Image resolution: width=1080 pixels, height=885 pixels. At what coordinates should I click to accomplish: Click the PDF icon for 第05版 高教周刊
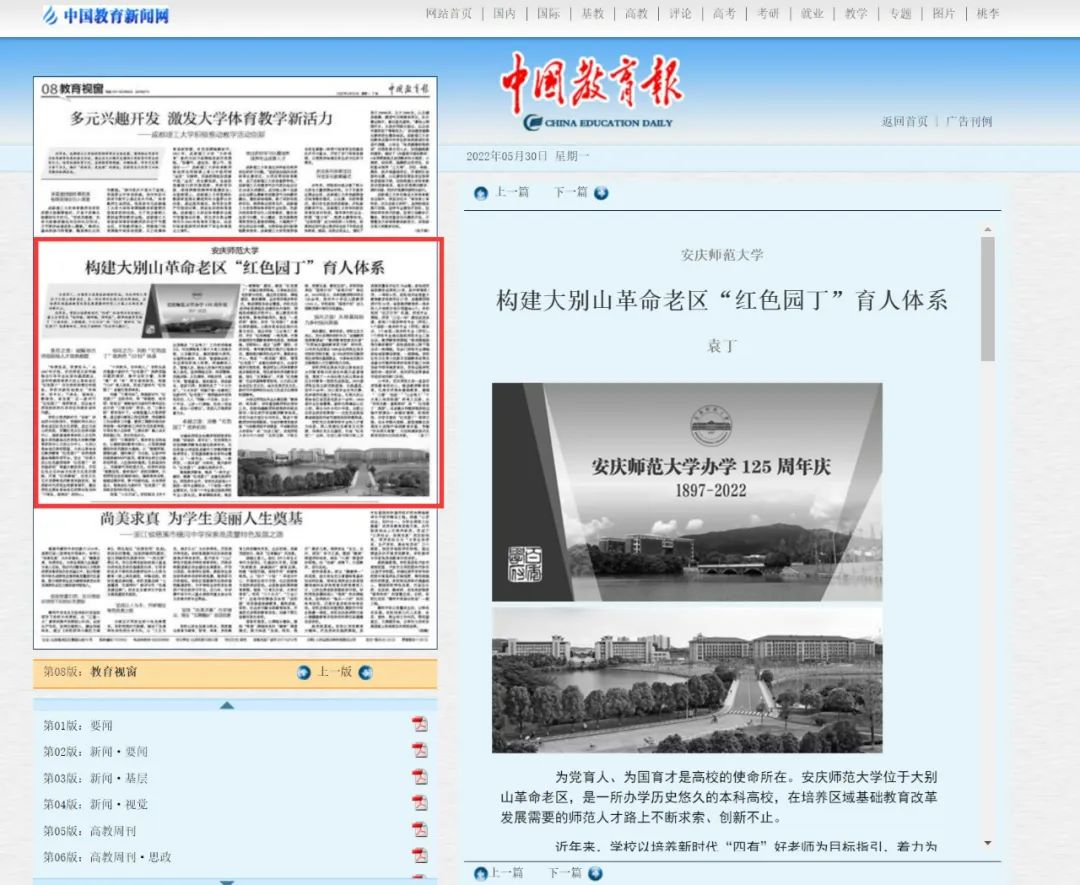(x=420, y=830)
